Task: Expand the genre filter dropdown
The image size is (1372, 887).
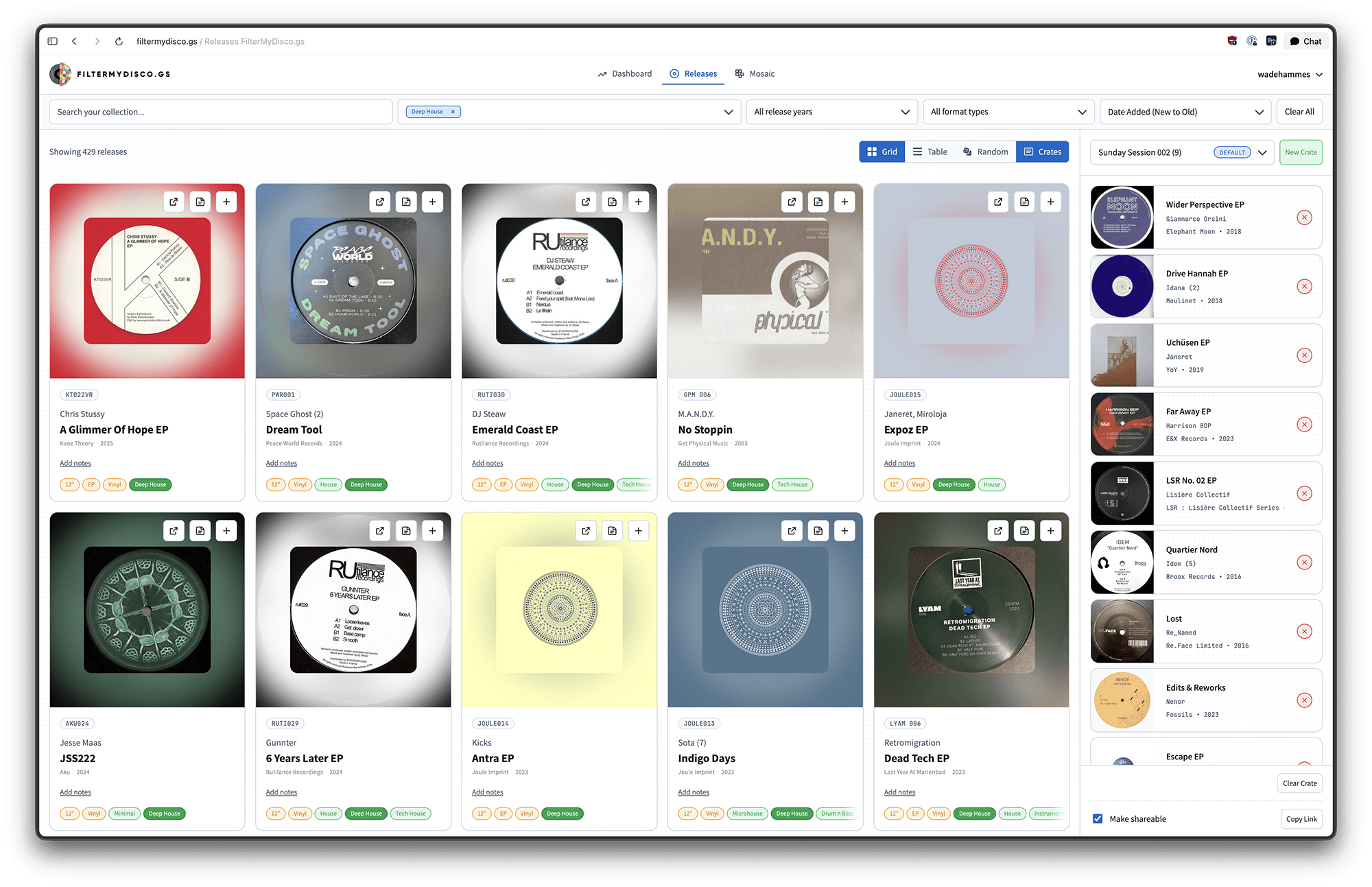Action: 729,112
